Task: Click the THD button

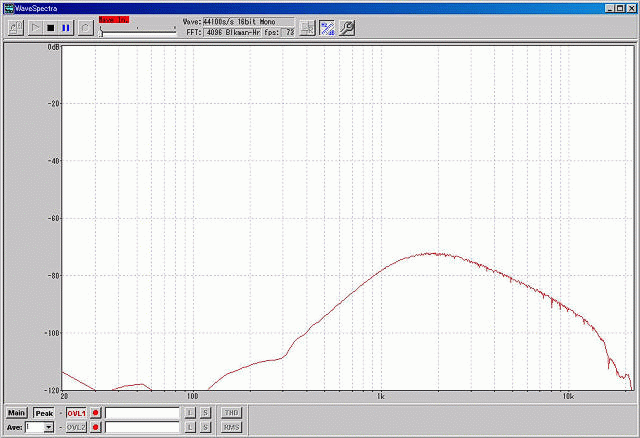Action: click(231, 412)
